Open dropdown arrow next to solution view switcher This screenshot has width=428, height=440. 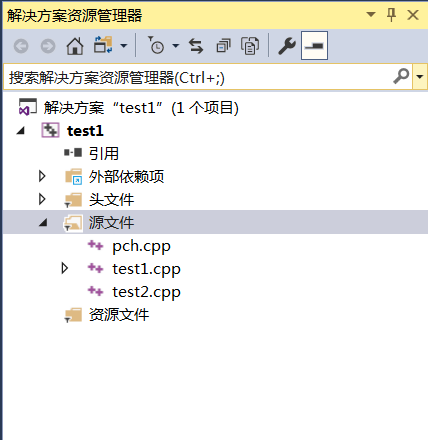click(124, 46)
